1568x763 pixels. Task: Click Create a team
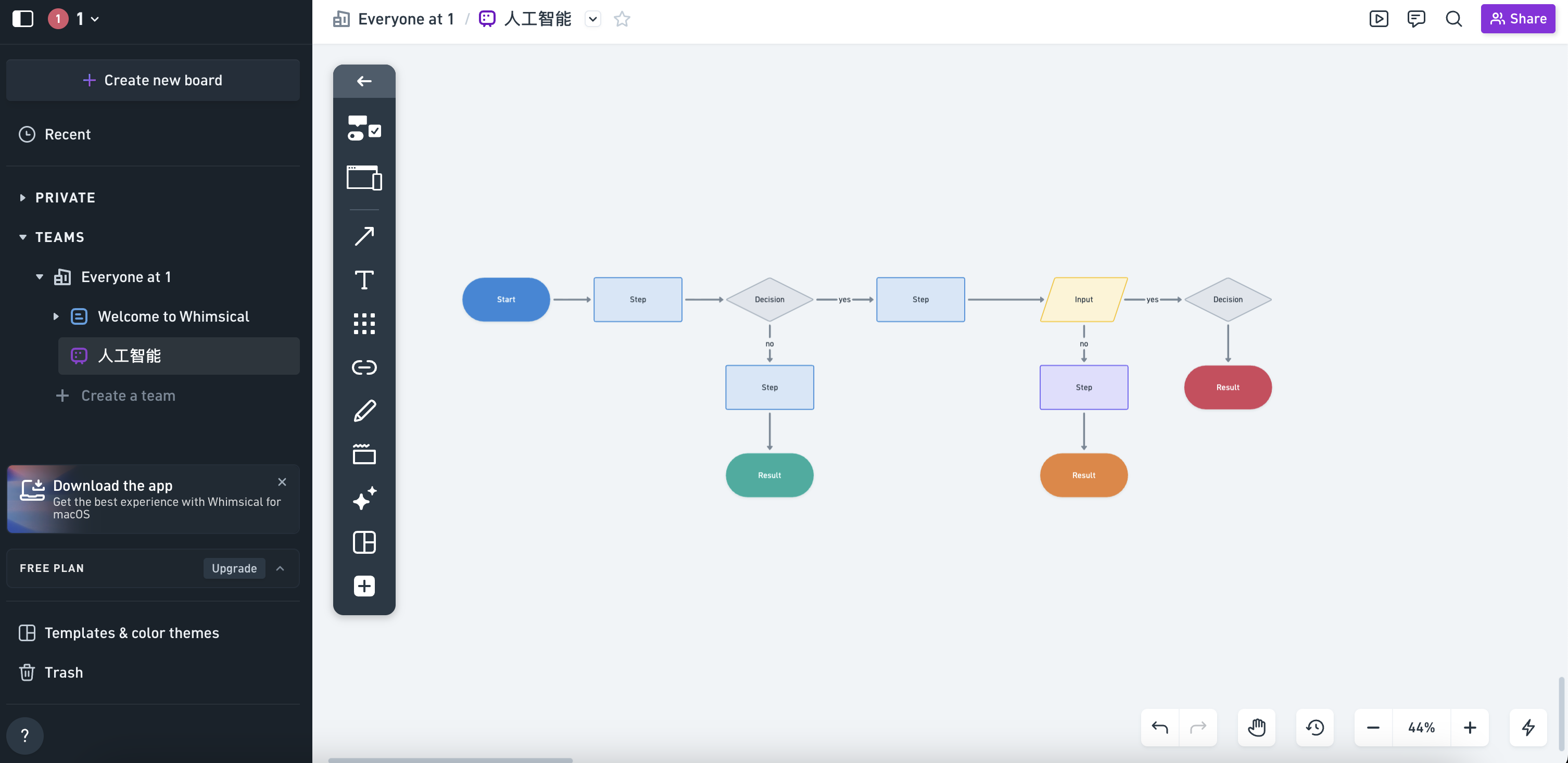pyautogui.click(x=115, y=396)
